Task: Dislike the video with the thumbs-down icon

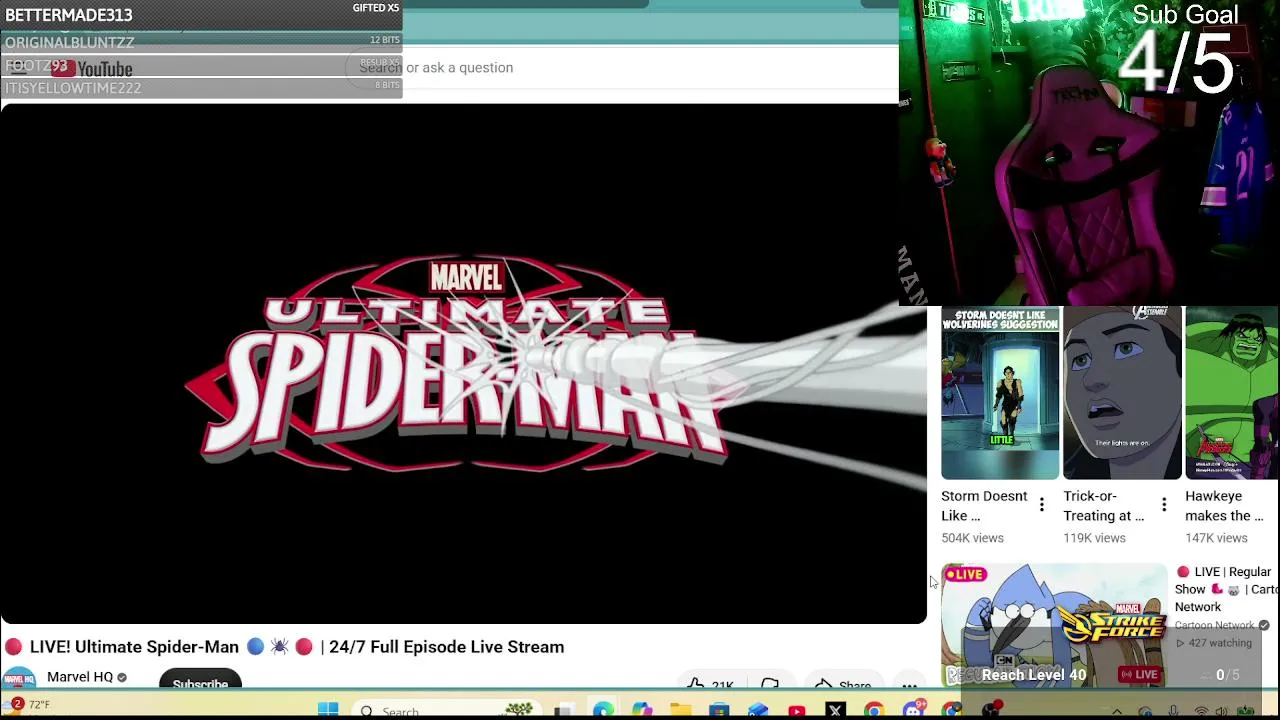Action: [x=769, y=684]
